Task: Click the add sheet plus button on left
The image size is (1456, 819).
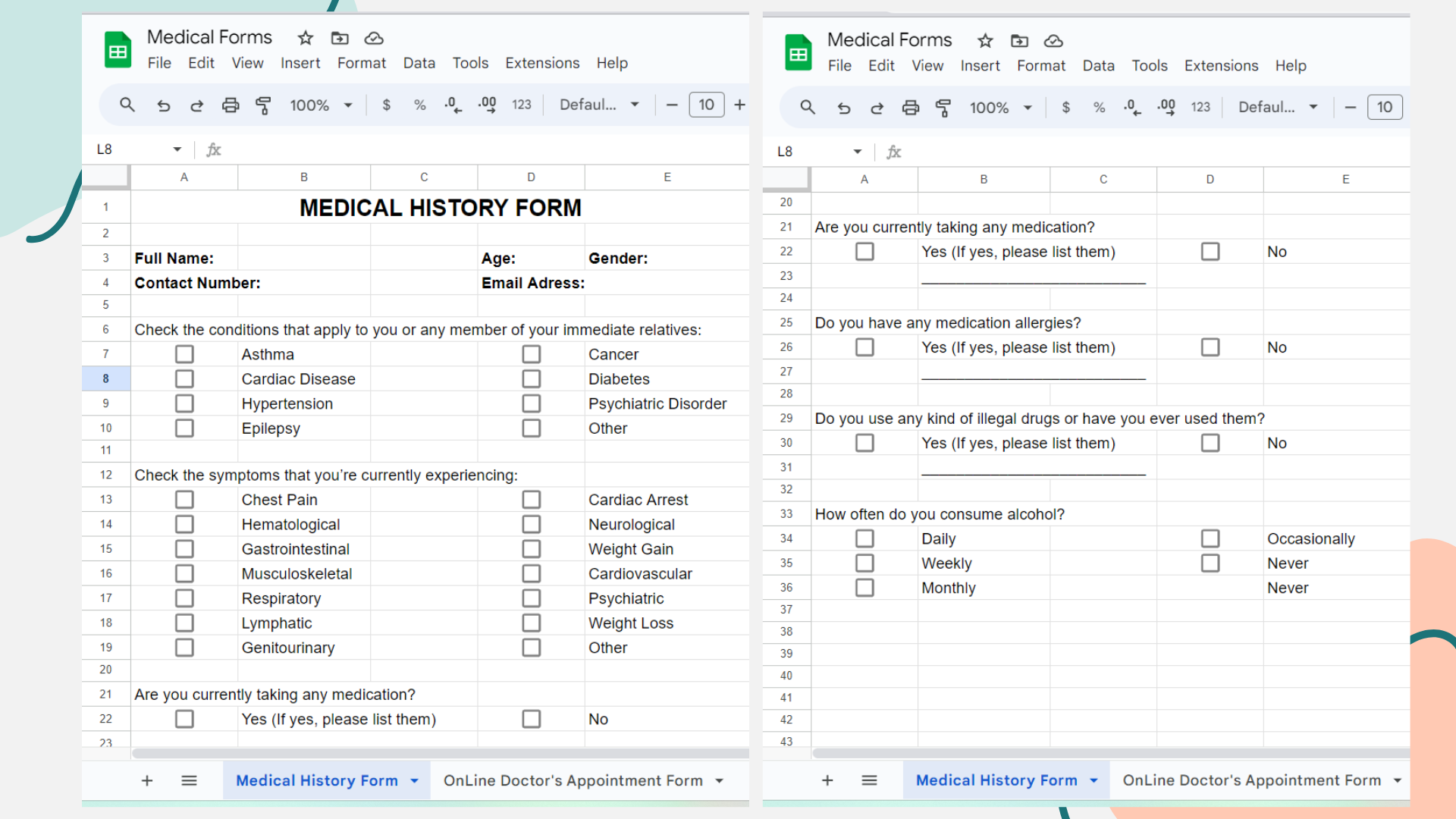Action: (x=147, y=780)
